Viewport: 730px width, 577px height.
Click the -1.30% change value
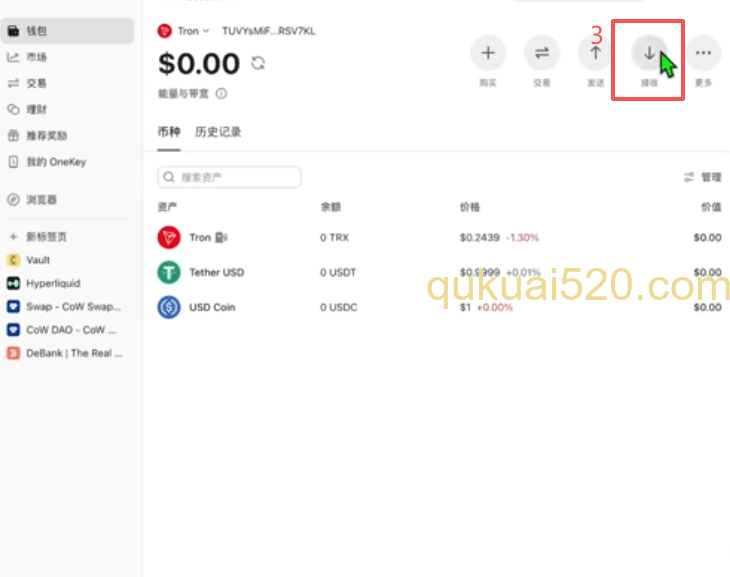[x=522, y=238]
